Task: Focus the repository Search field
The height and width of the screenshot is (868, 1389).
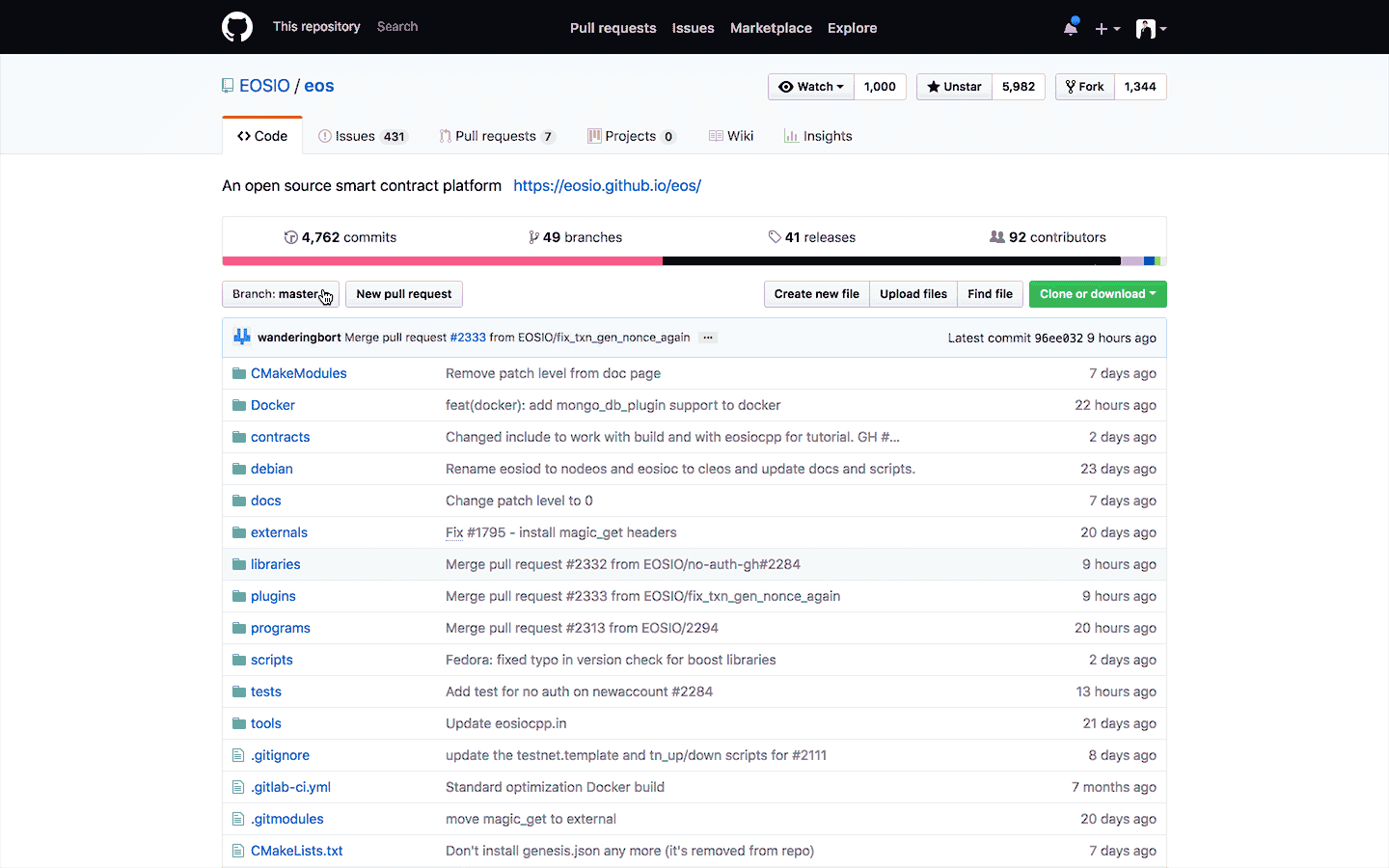Action: tap(397, 27)
